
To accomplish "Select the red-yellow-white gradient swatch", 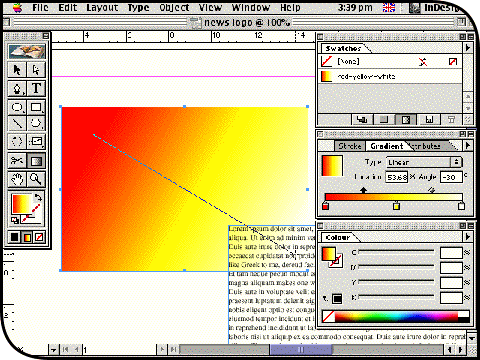I will click(x=390, y=76).
